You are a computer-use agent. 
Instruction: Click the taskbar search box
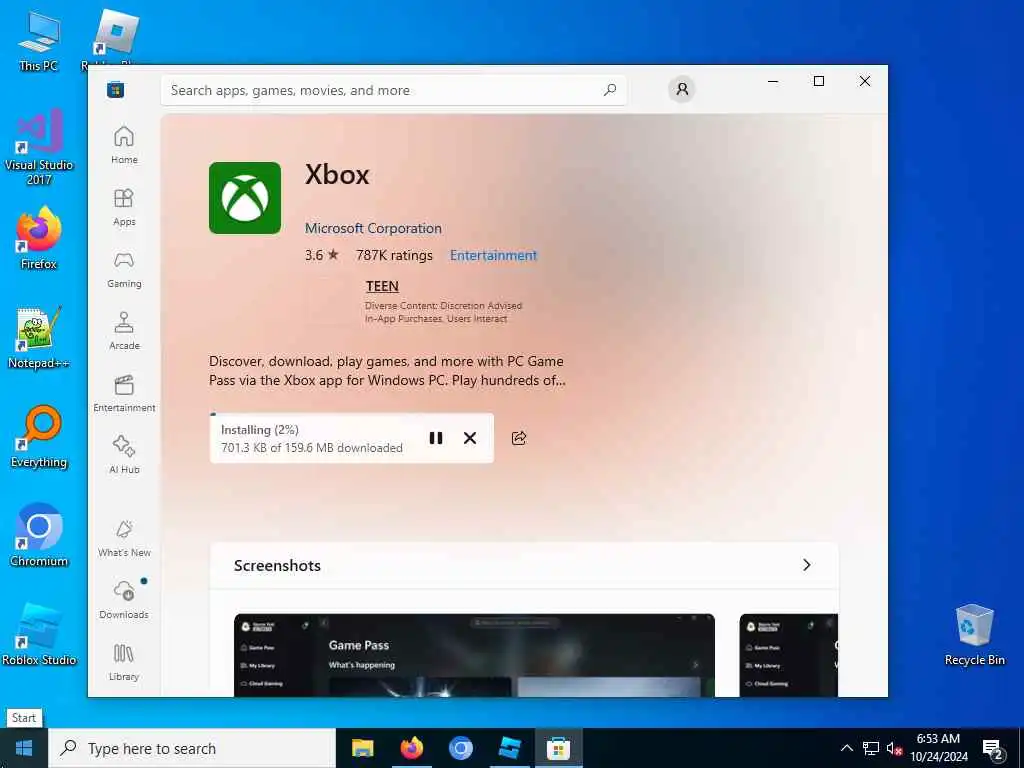point(192,748)
